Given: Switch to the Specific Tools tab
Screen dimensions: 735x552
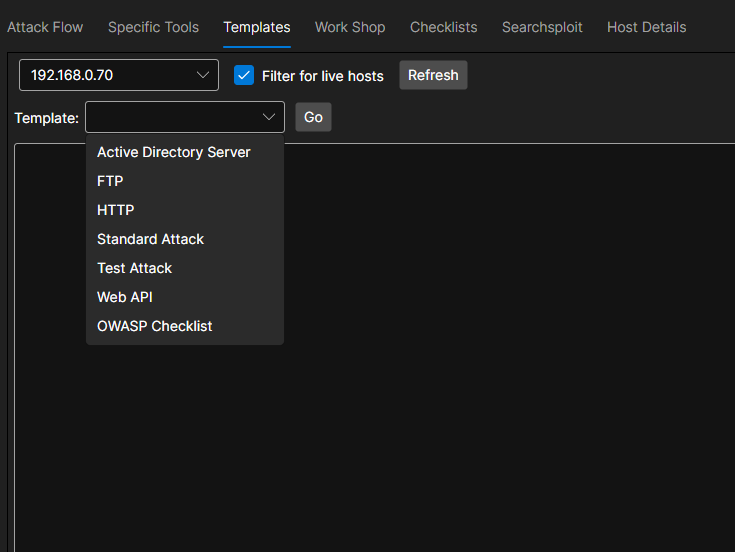Looking at the screenshot, I should pos(153,27).
